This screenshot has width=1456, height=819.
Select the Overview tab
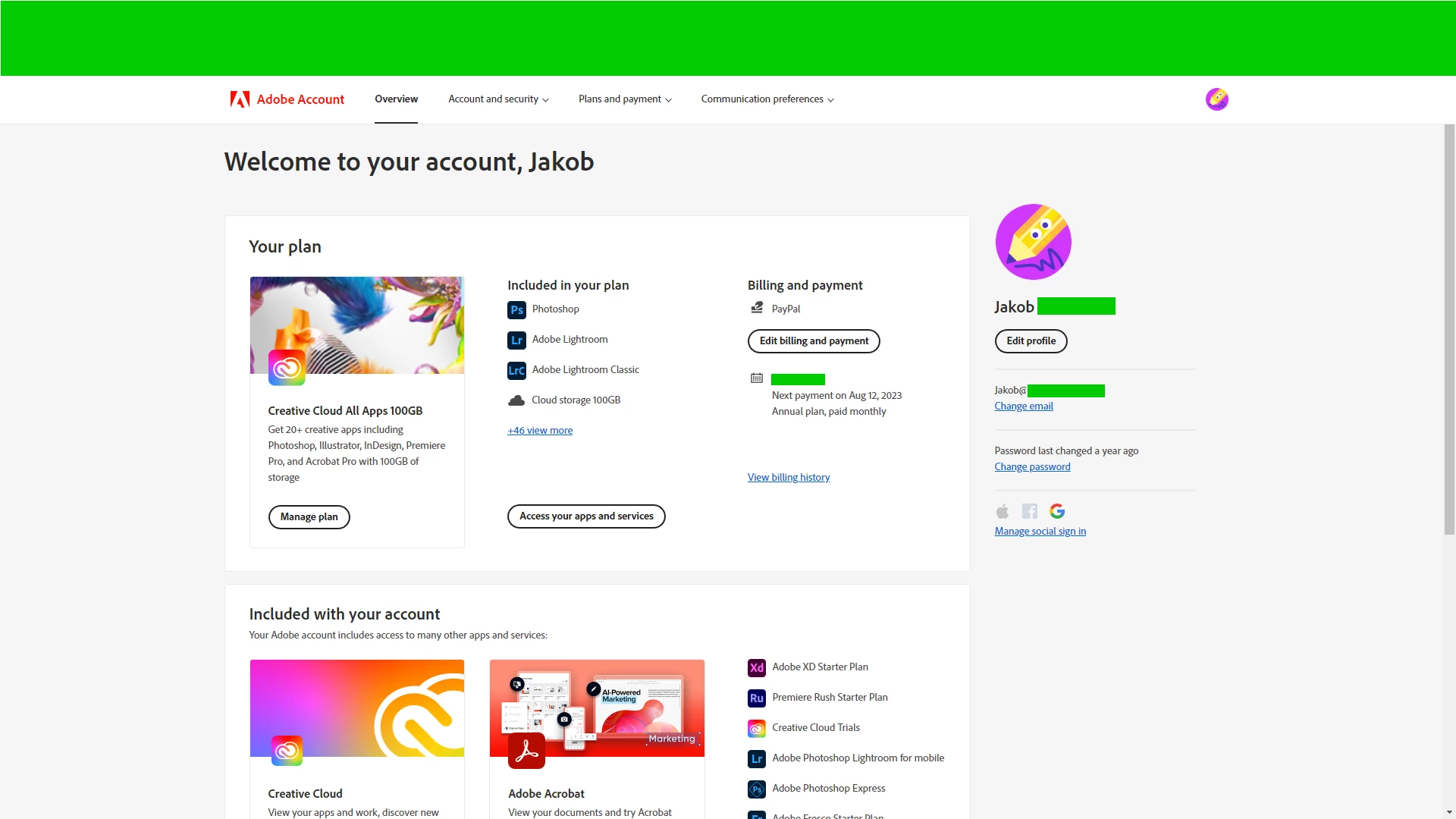click(396, 99)
